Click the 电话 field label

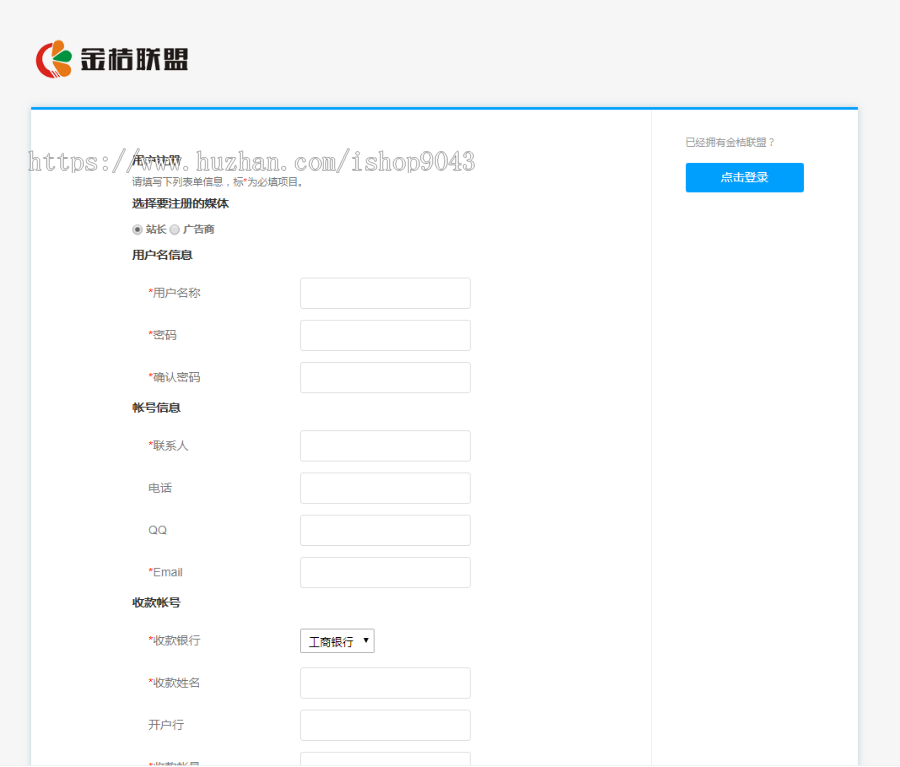tap(160, 489)
